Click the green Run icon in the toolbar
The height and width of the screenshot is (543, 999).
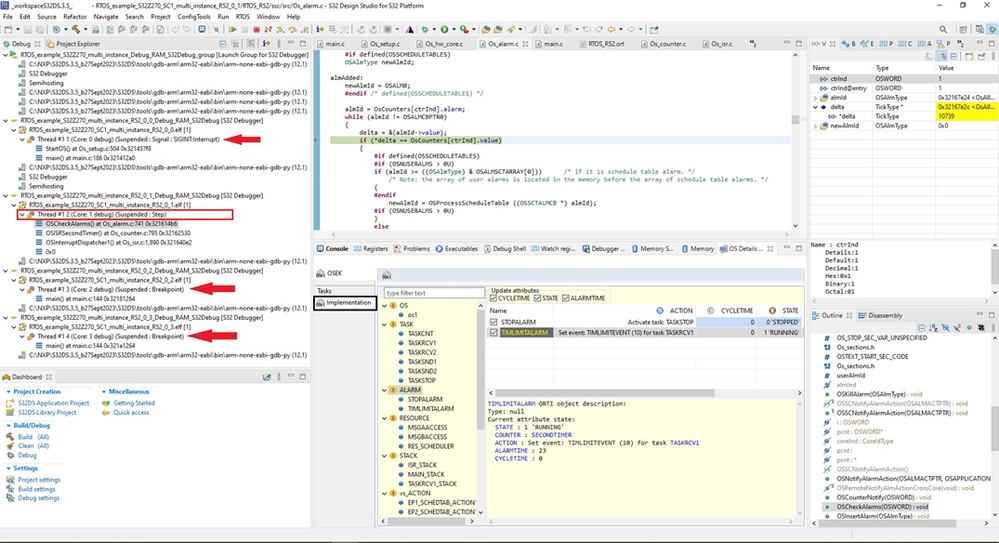pos(444,30)
